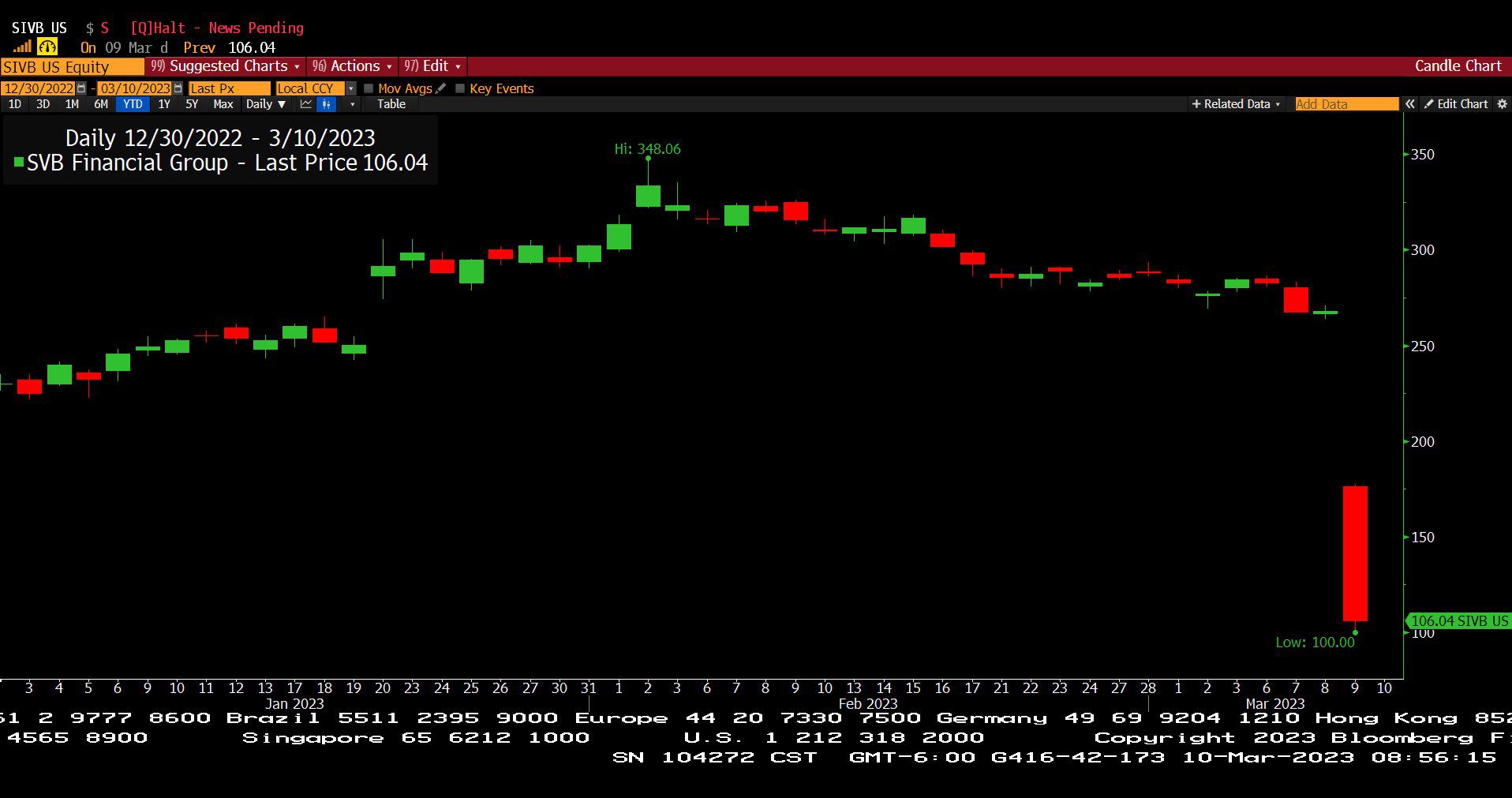Enable the Key Events checkbox
Viewport: 1512px width, 798px height.
tap(460, 88)
